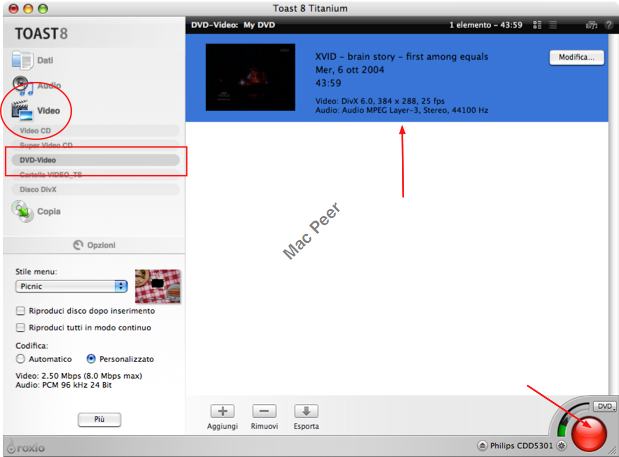Choose the Video CD format
The width and height of the screenshot is (619, 457).
[95, 131]
